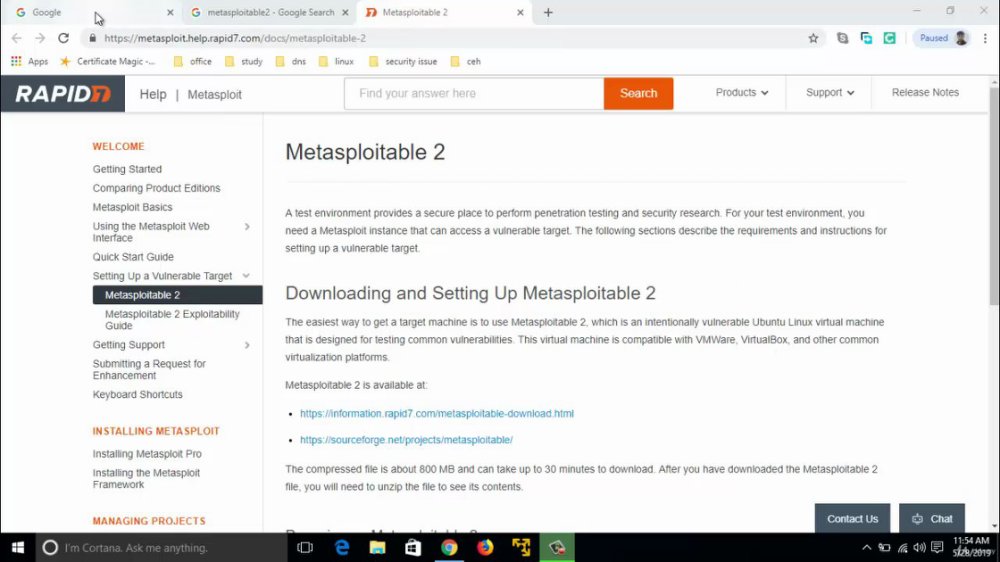1000x562 pixels.
Task: Open the study bookmarks folder
Action: point(244,61)
